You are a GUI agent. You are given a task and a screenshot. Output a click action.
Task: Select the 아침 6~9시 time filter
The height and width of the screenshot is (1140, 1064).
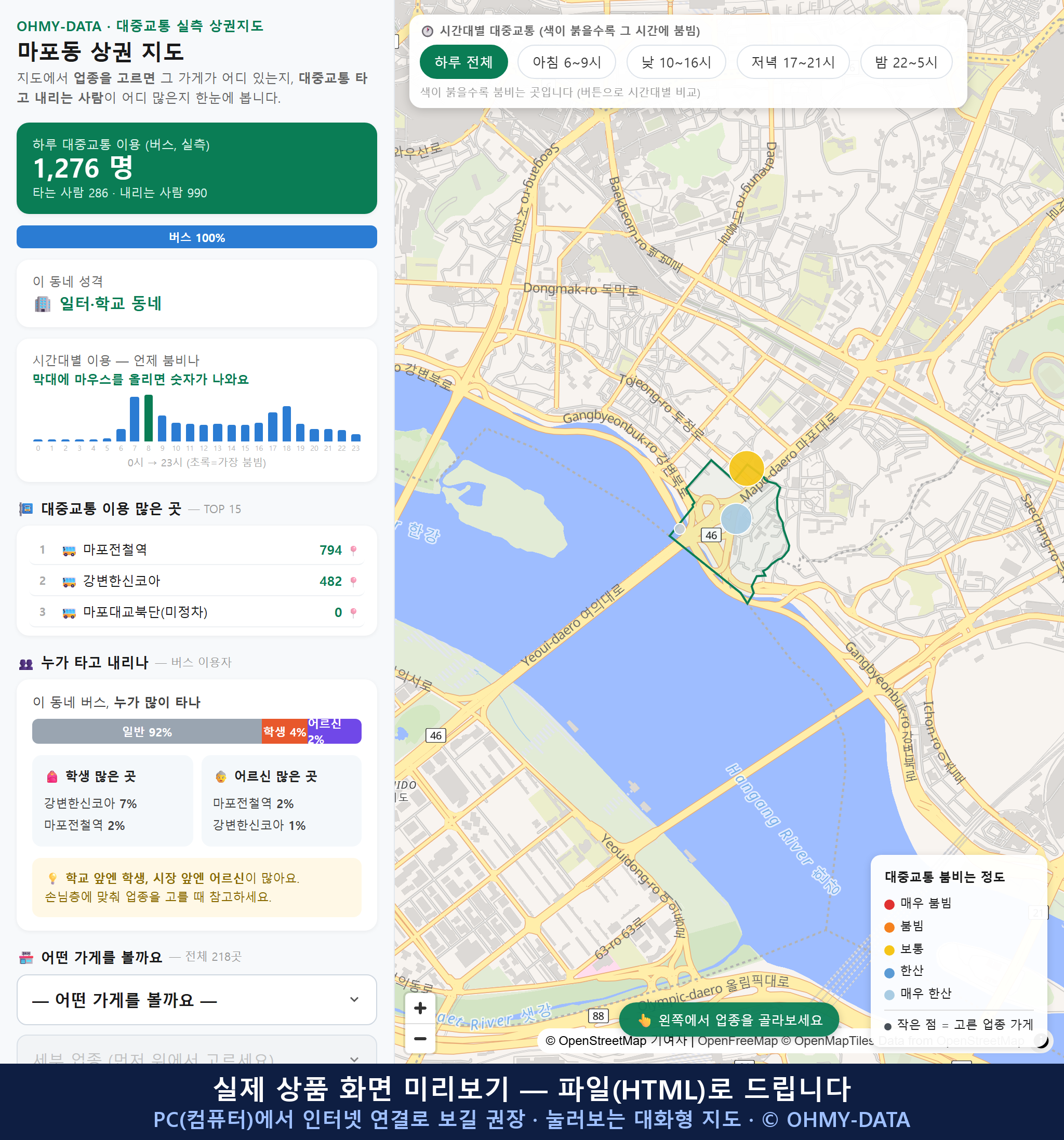click(x=567, y=62)
